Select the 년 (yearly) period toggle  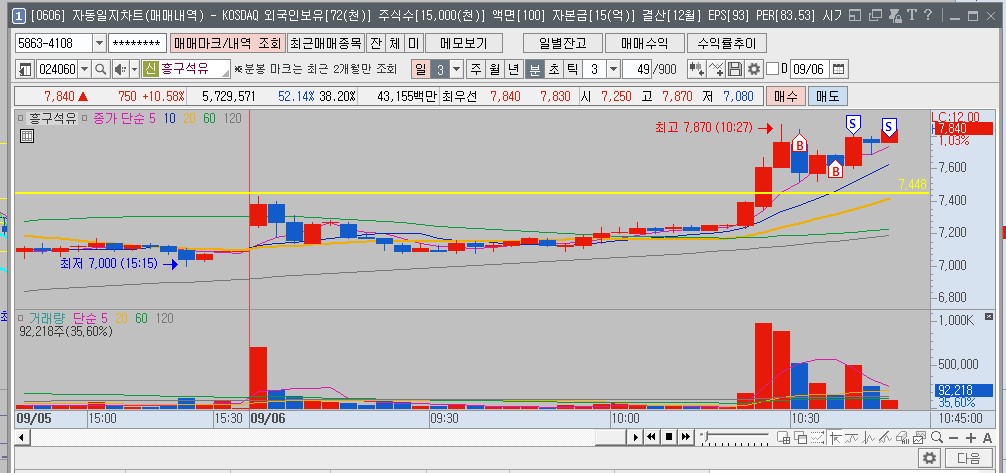(x=513, y=69)
